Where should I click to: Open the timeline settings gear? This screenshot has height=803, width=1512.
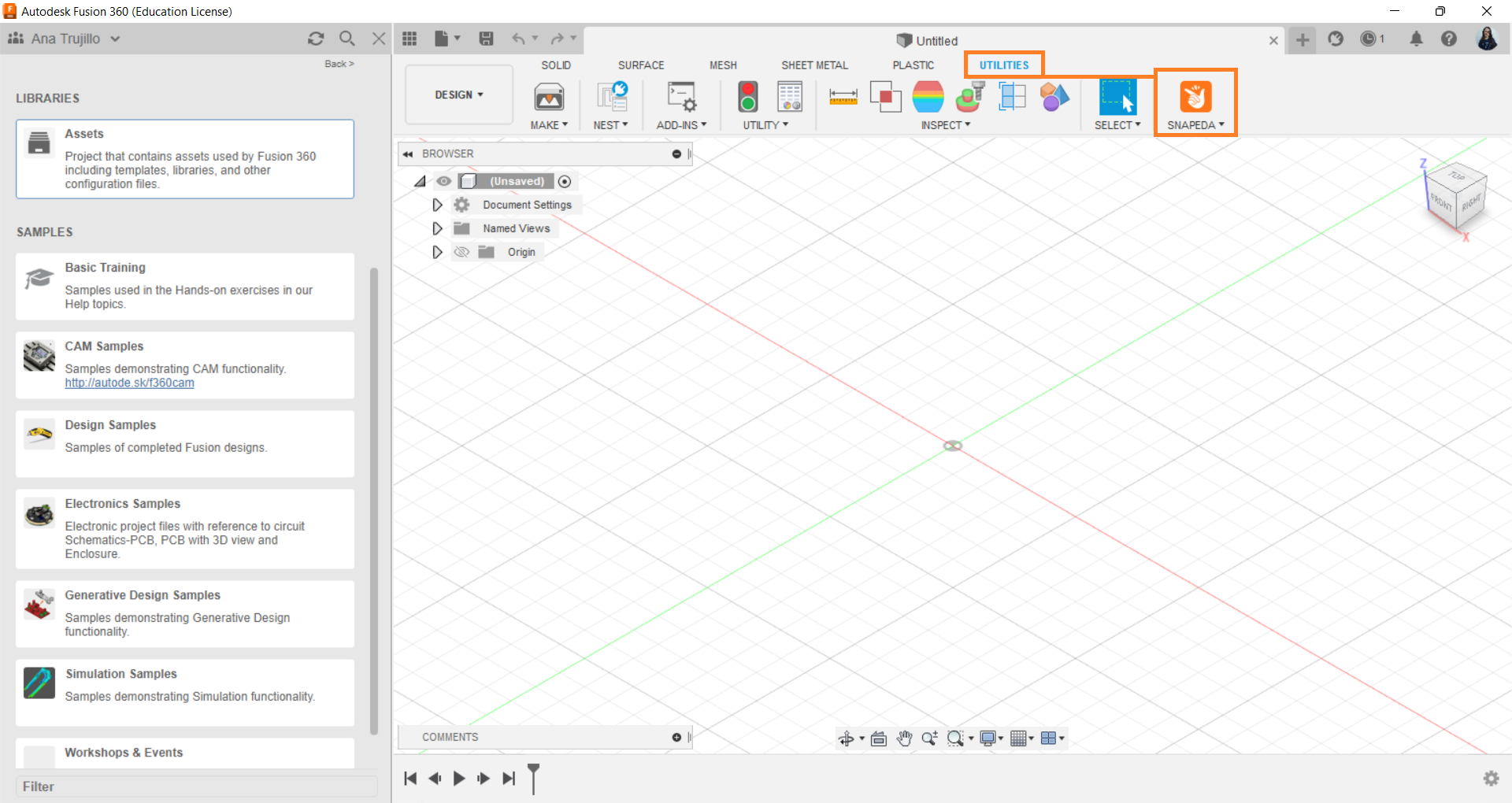tap(1491, 778)
